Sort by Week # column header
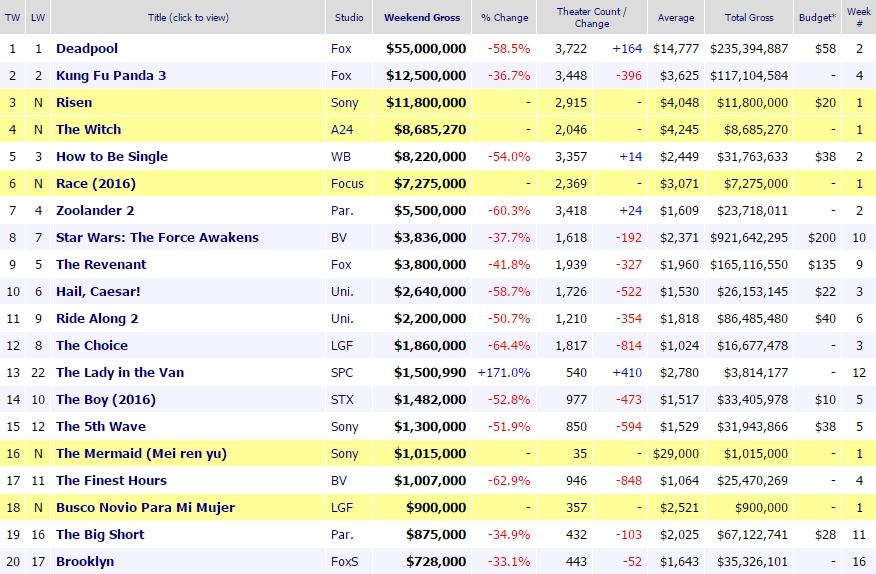Screen dimensions: 876x574 click(859, 17)
